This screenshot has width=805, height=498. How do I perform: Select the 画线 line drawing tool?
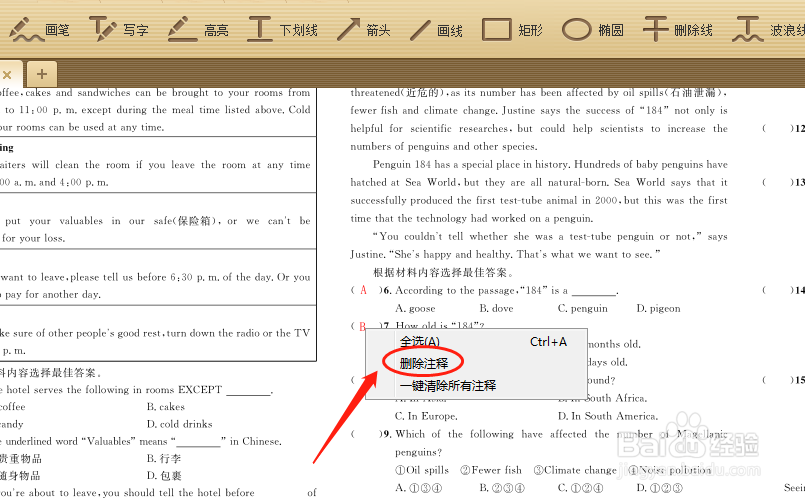click(x=436, y=30)
